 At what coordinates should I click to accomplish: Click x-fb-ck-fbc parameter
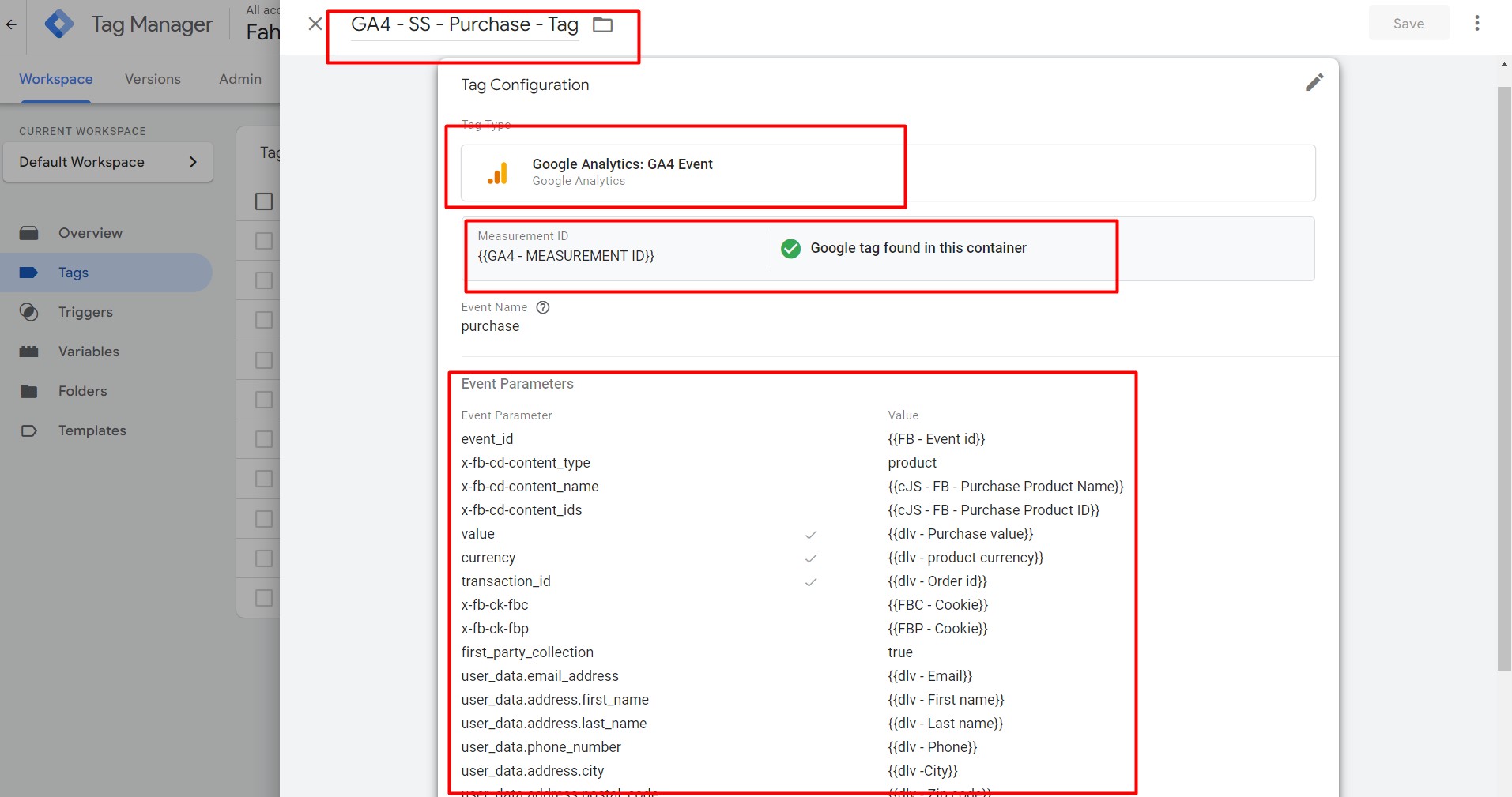[x=495, y=605]
